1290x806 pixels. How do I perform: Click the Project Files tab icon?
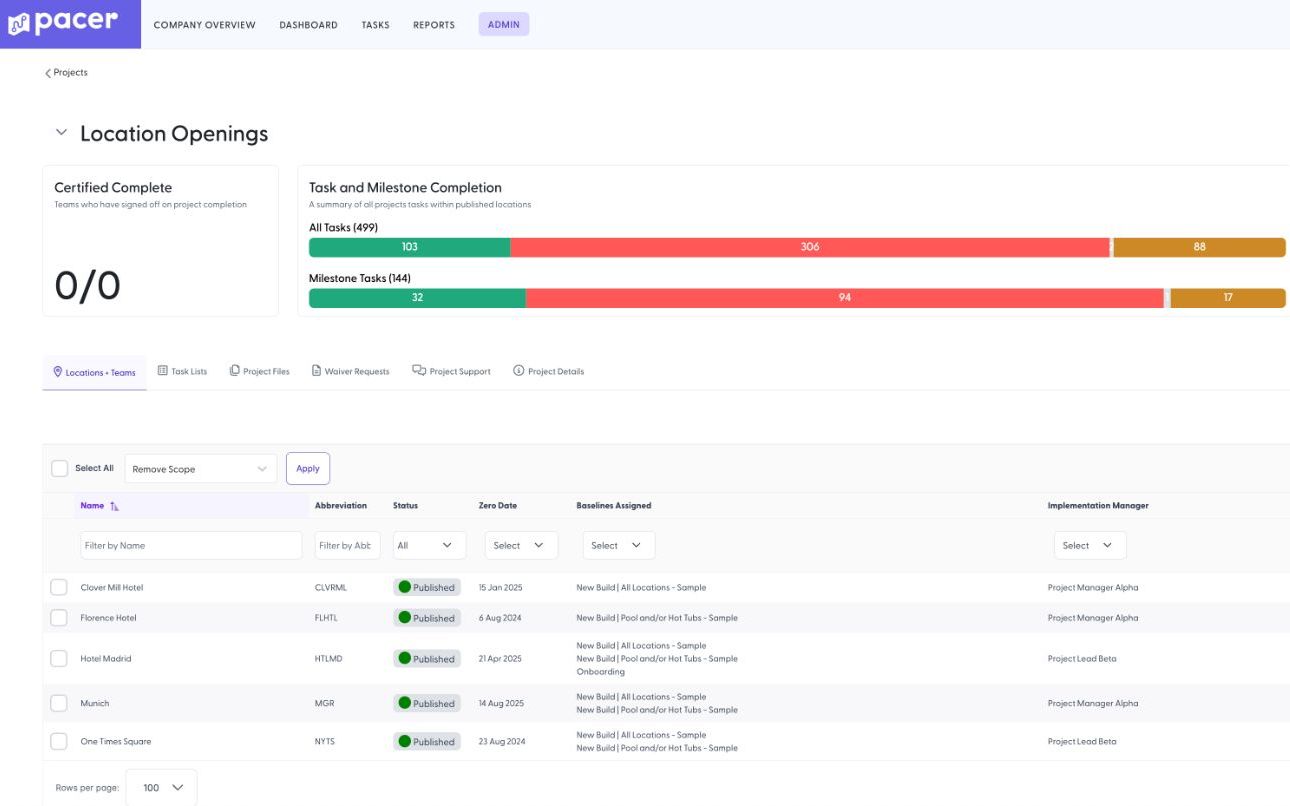click(235, 371)
